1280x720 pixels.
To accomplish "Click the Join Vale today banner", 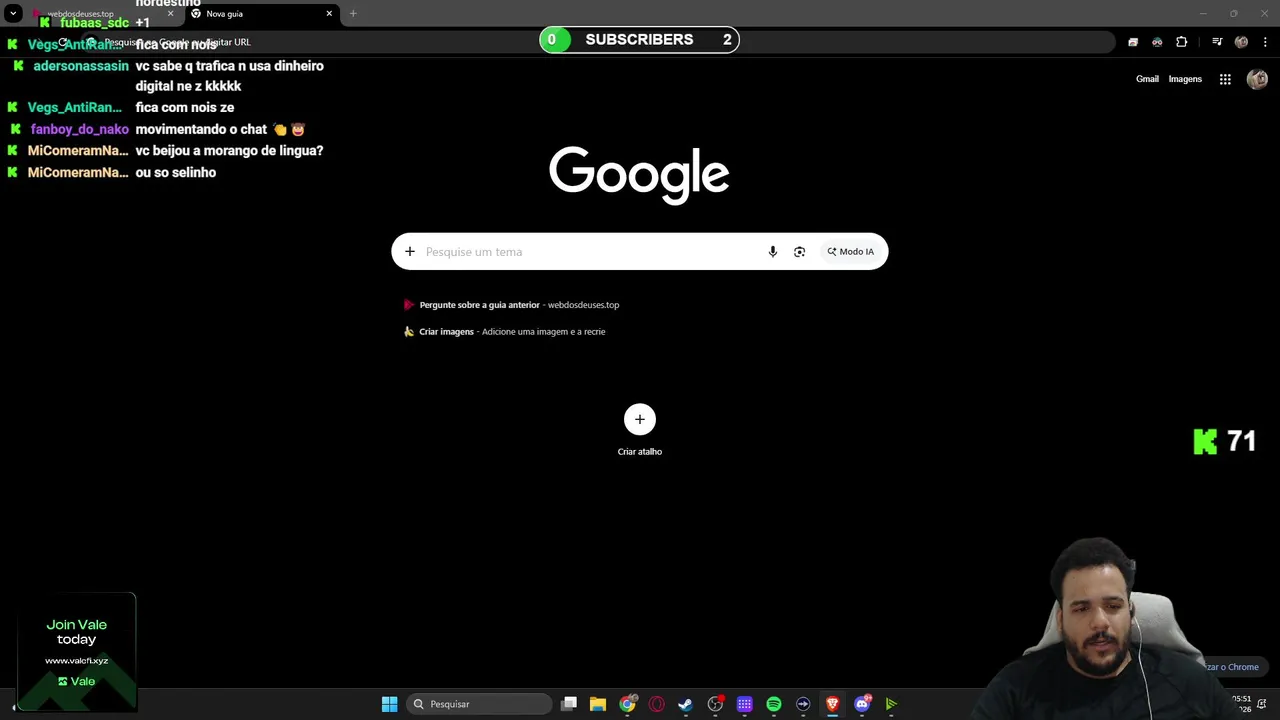I will 77,651.
